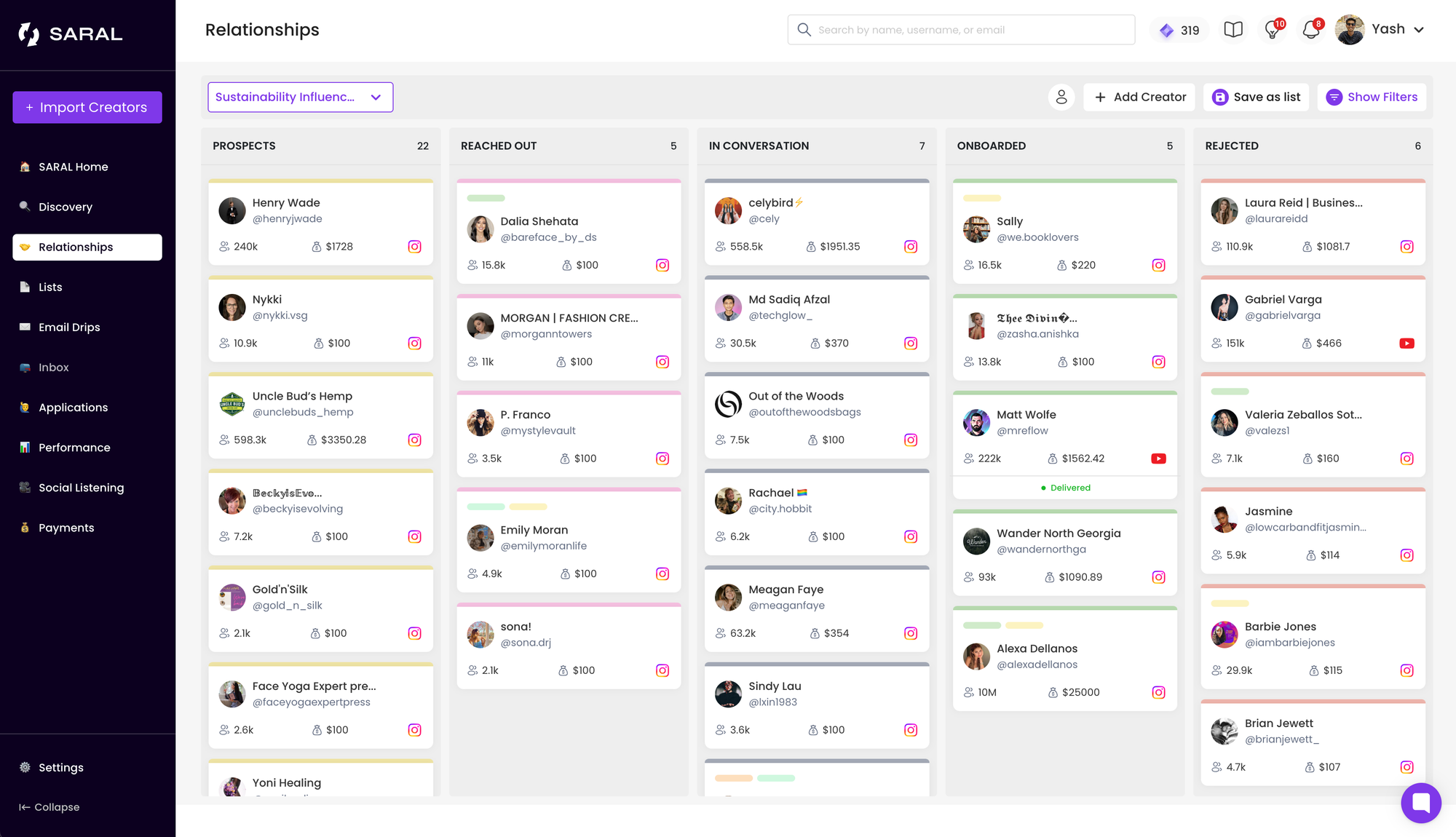The height and width of the screenshot is (837, 1456).
Task: Click Show Filters button
Action: [1372, 97]
